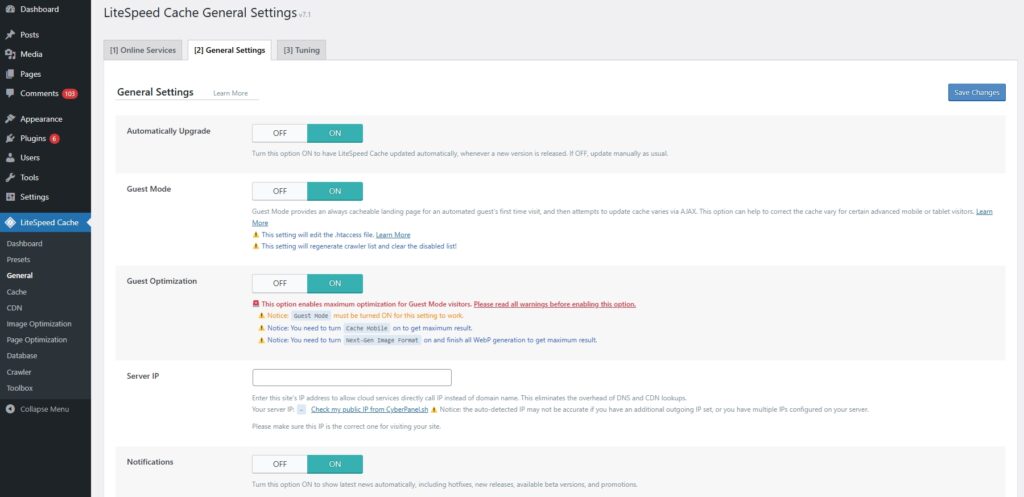Turn Automatically Upgrade OFF
Image resolution: width=1024 pixels, height=497 pixels.
(280, 133)
